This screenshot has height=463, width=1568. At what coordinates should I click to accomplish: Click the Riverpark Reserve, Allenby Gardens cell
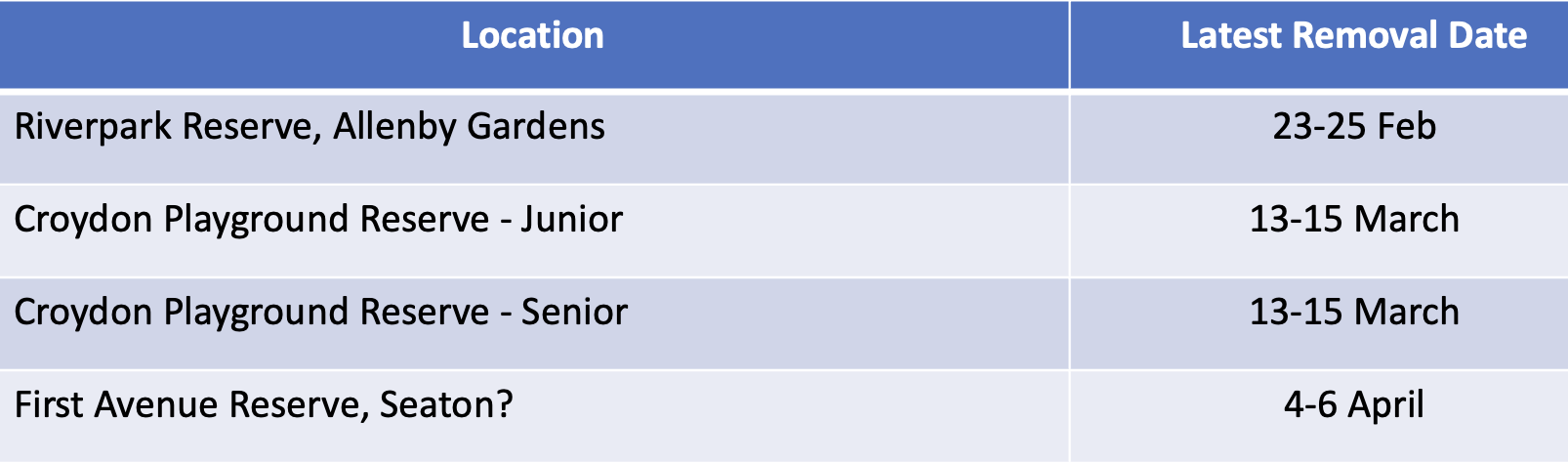534,137
